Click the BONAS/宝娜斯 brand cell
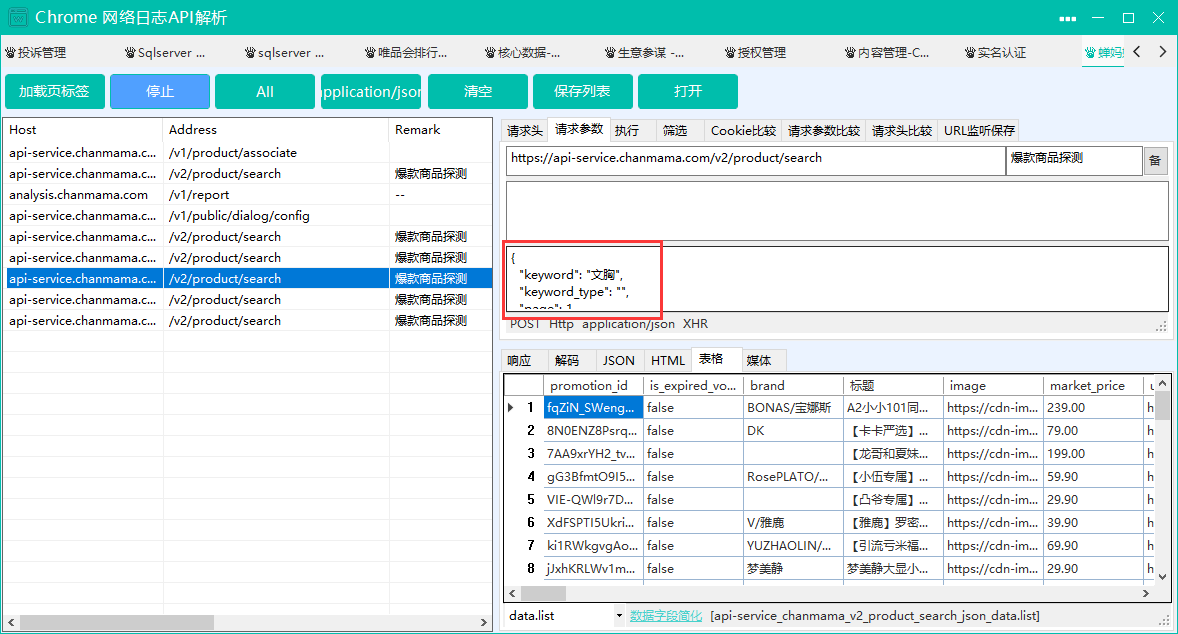The image size is (1178, 634). [793, 408]
